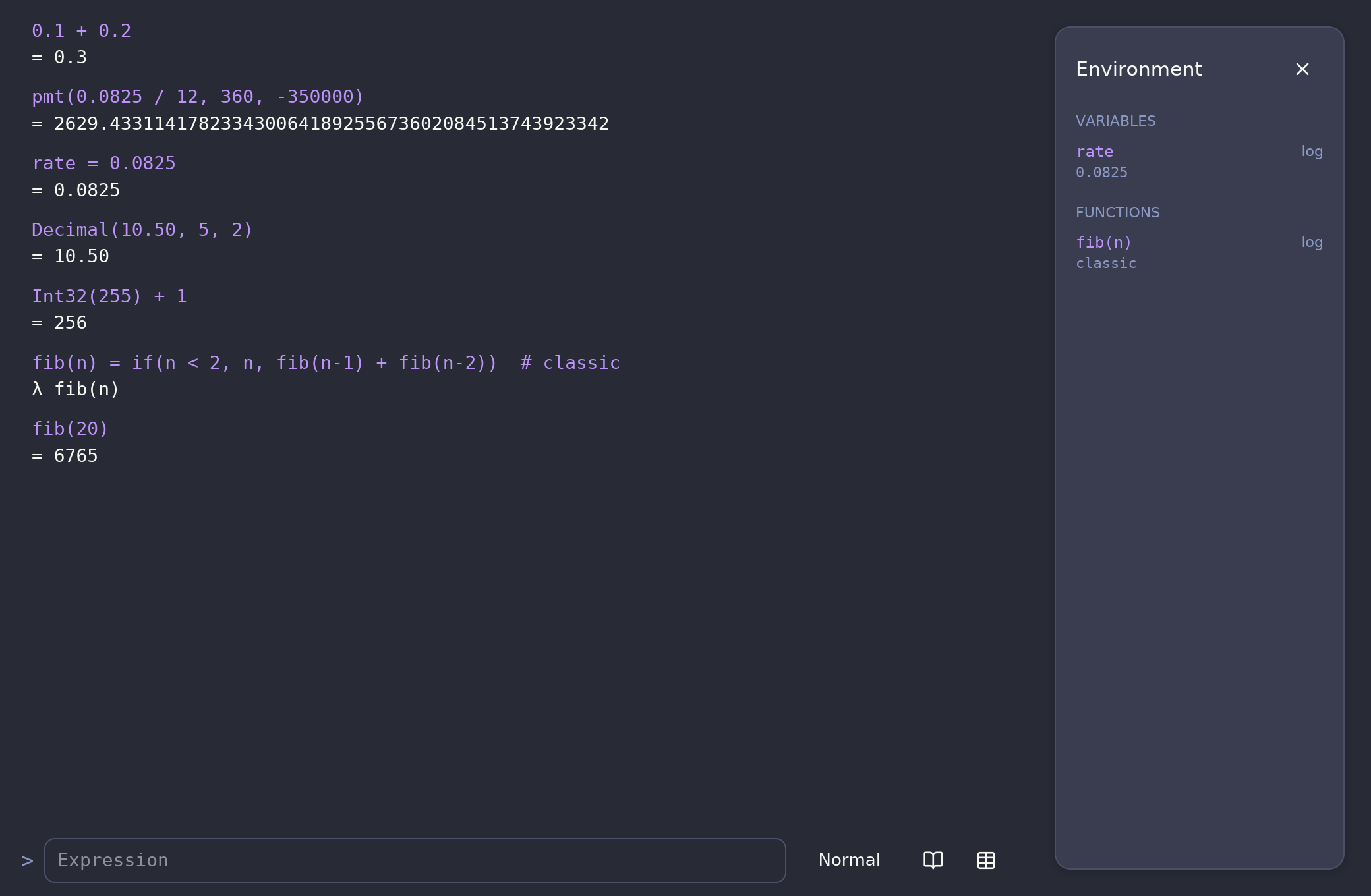Click the FUNCTIONS section heading
Image resolution: width=1371 pixels, height=896 pixels.
coord(1117,213)
